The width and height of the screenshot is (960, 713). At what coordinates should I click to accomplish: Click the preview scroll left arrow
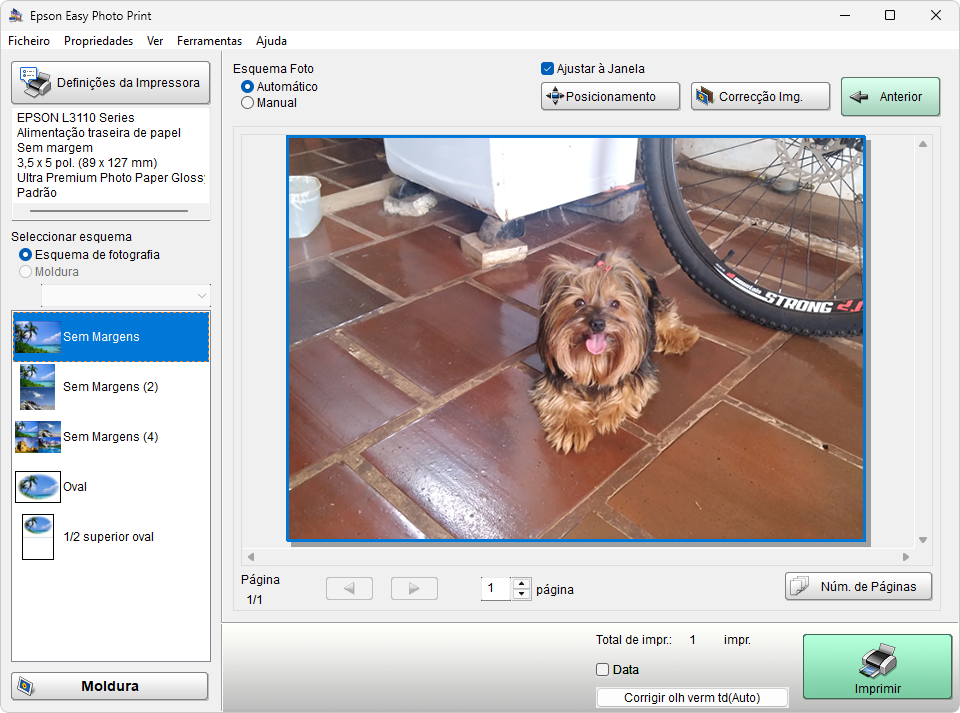(251, 557)
